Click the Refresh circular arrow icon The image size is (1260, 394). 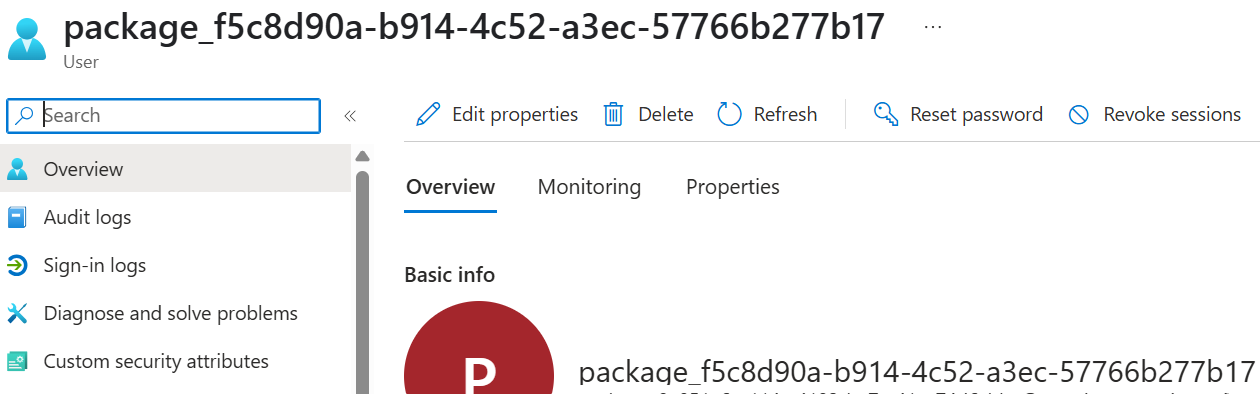pyautogui.click(x=730, y=114)
